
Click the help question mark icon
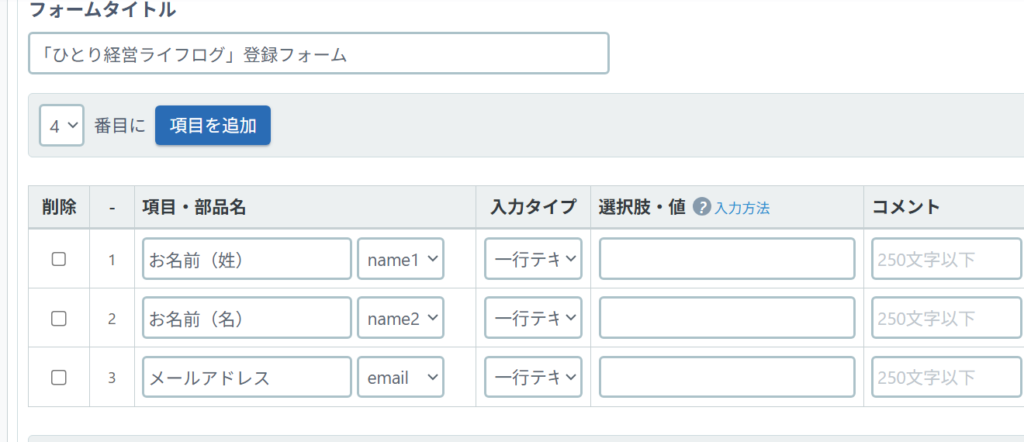[701, 208]
